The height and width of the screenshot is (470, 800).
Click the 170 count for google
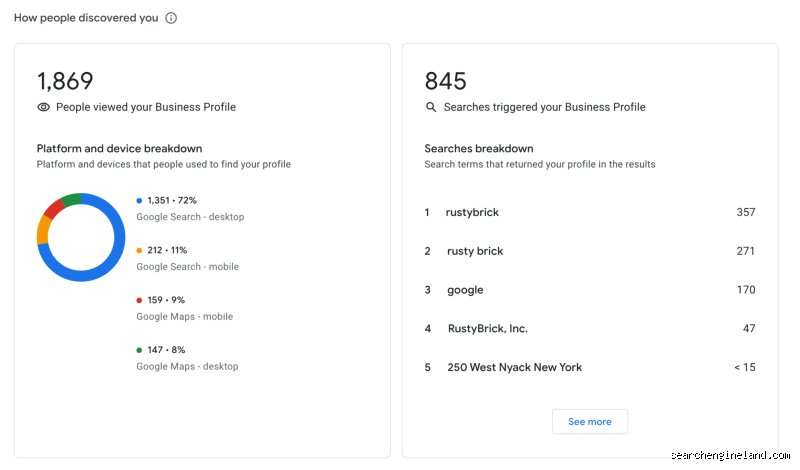point(746,290)
